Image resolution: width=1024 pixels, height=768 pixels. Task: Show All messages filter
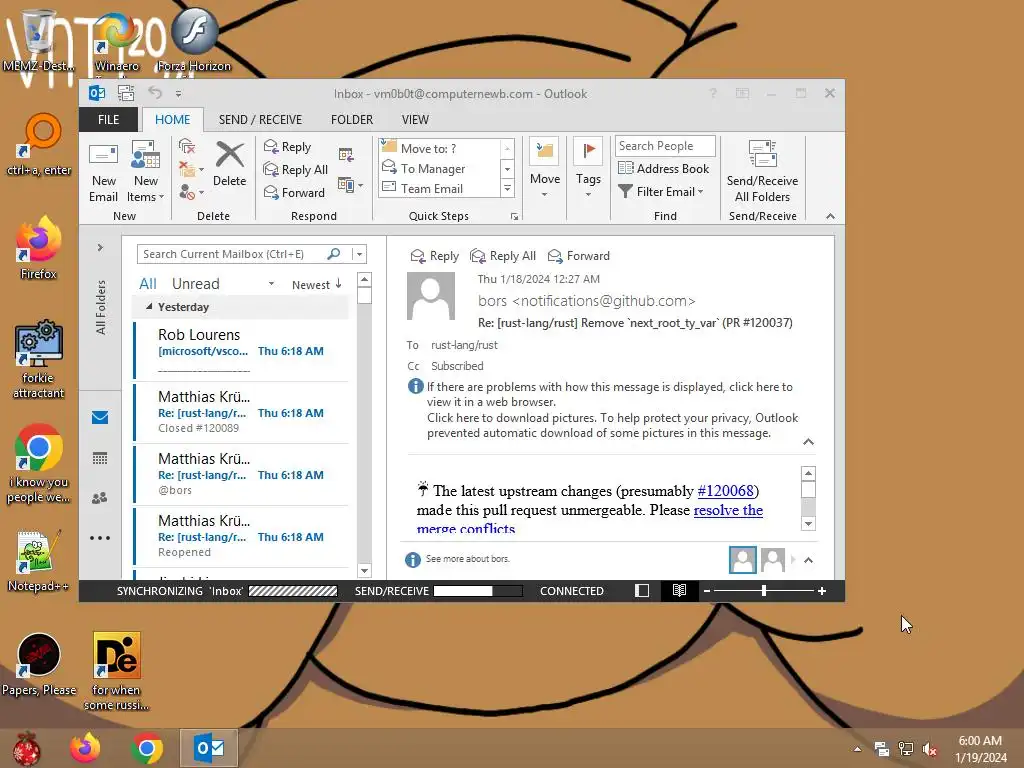[x=148, y=283]
